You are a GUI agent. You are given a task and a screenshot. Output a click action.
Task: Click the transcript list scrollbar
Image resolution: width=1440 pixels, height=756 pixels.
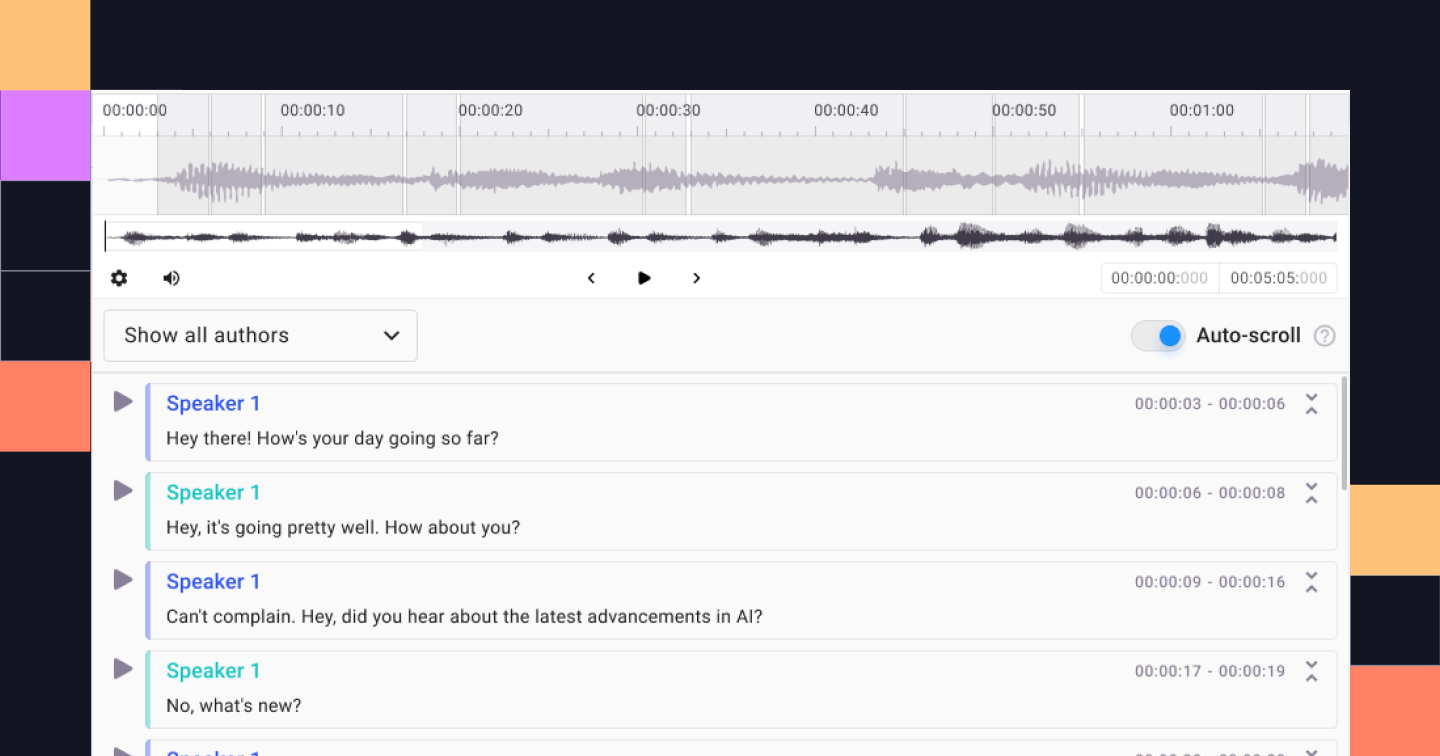point(1345,433)
